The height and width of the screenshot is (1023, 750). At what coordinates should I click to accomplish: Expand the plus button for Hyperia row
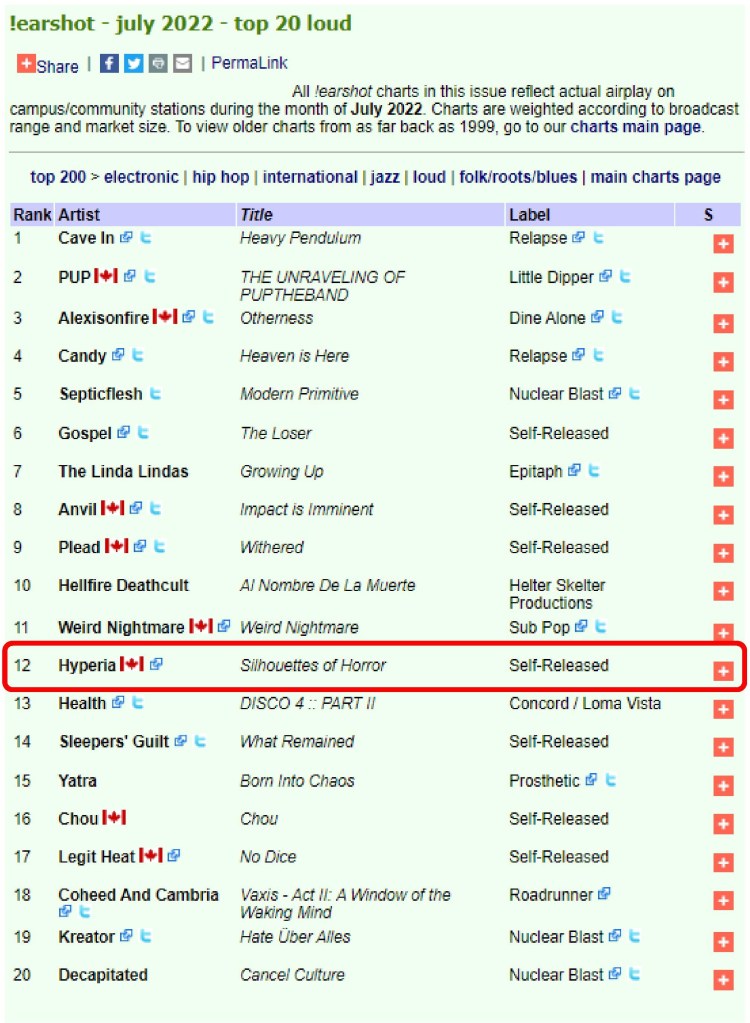723,671
